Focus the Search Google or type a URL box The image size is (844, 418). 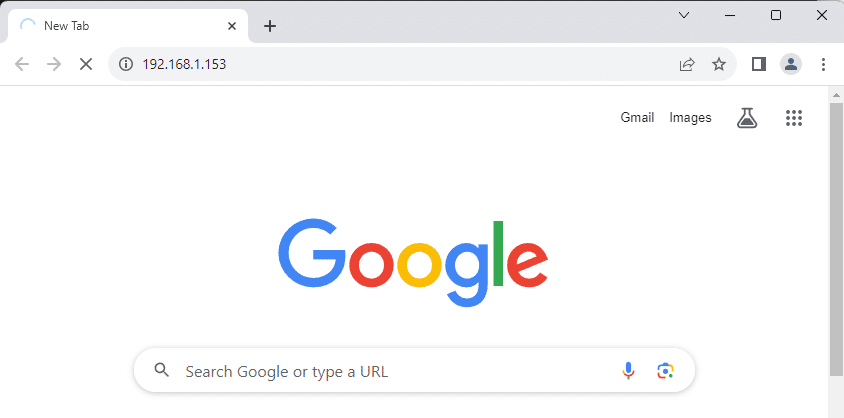coord(390,371)
